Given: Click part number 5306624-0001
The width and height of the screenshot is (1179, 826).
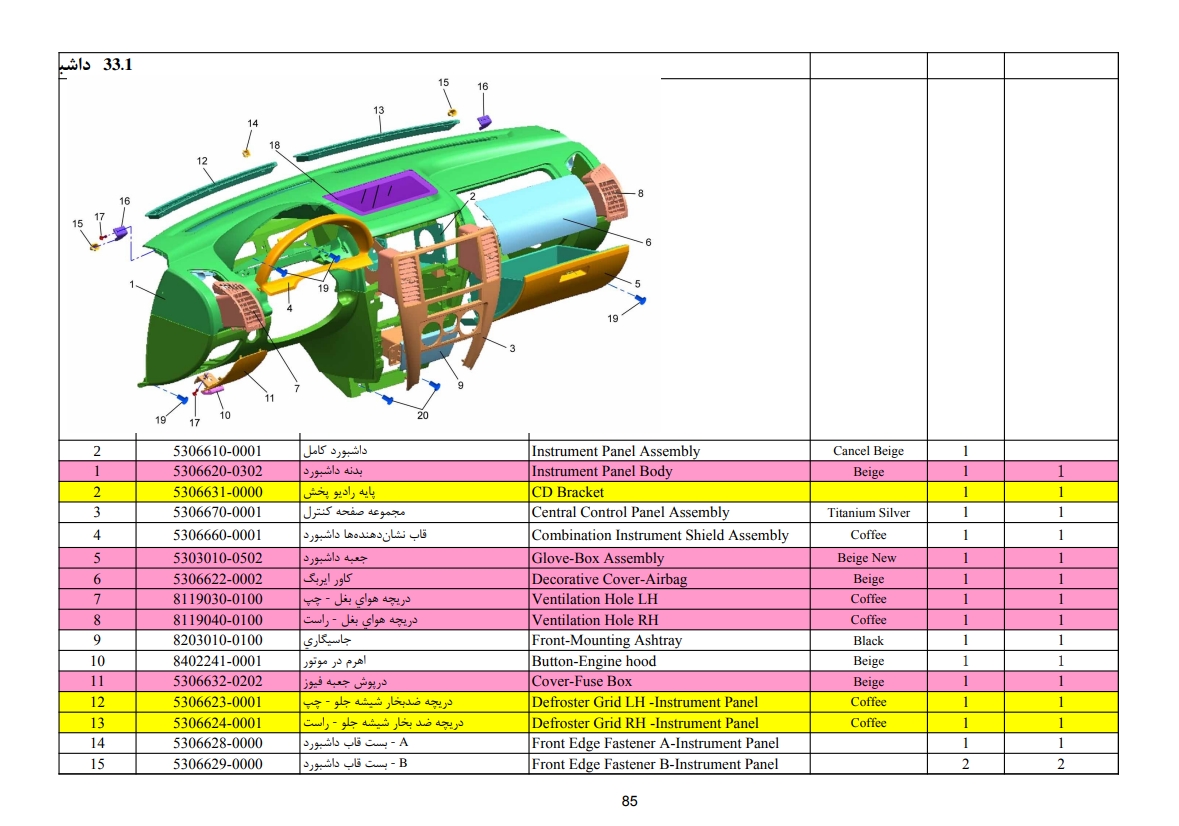Looking at the screenshot, I should pos(217,723).
